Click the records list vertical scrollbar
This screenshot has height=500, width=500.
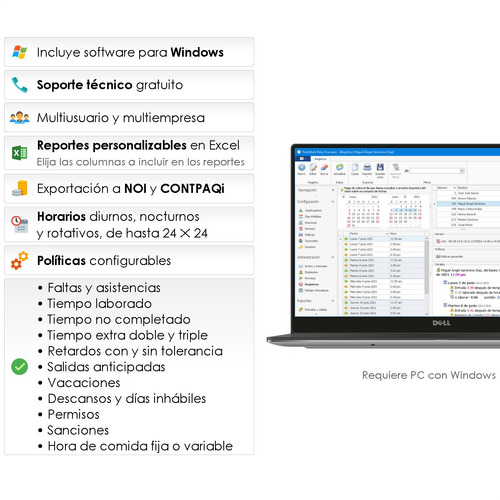coord(426,267)
